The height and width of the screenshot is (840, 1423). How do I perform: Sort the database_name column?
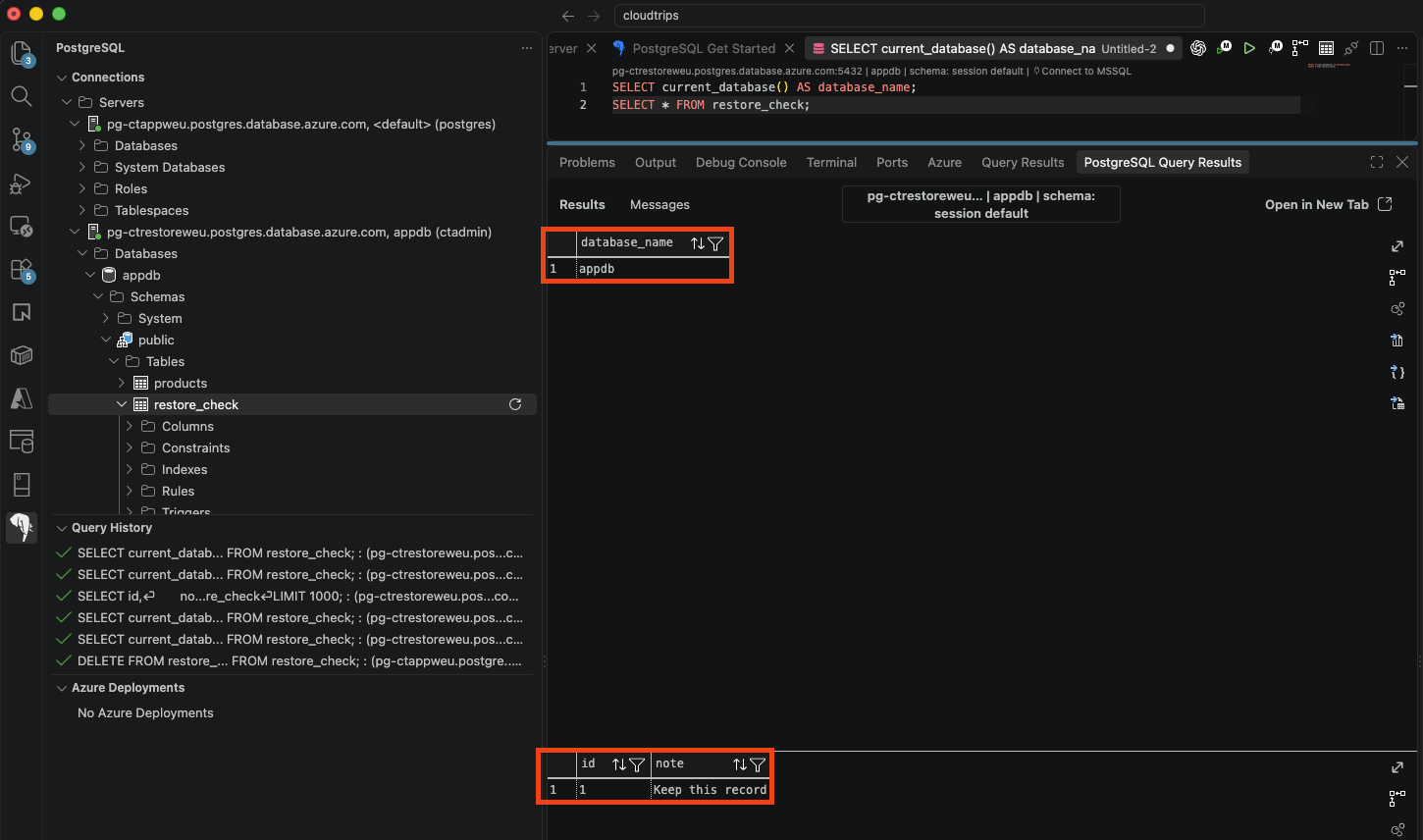point(697,243)
